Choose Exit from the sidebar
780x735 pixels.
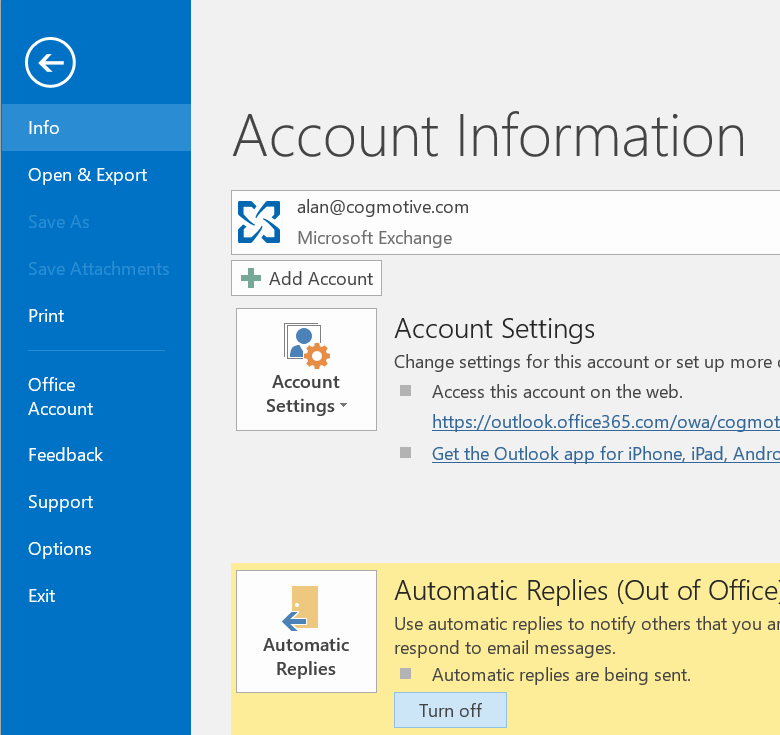click(x=42, y=596)
